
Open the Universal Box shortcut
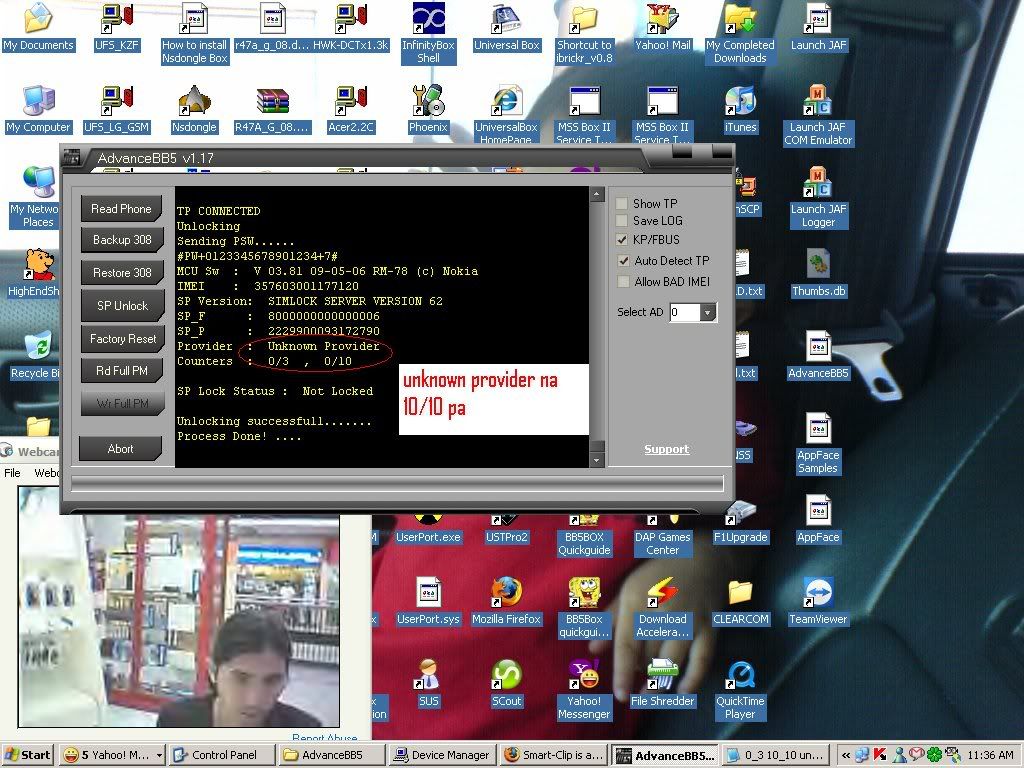click(x=506, y=27)
